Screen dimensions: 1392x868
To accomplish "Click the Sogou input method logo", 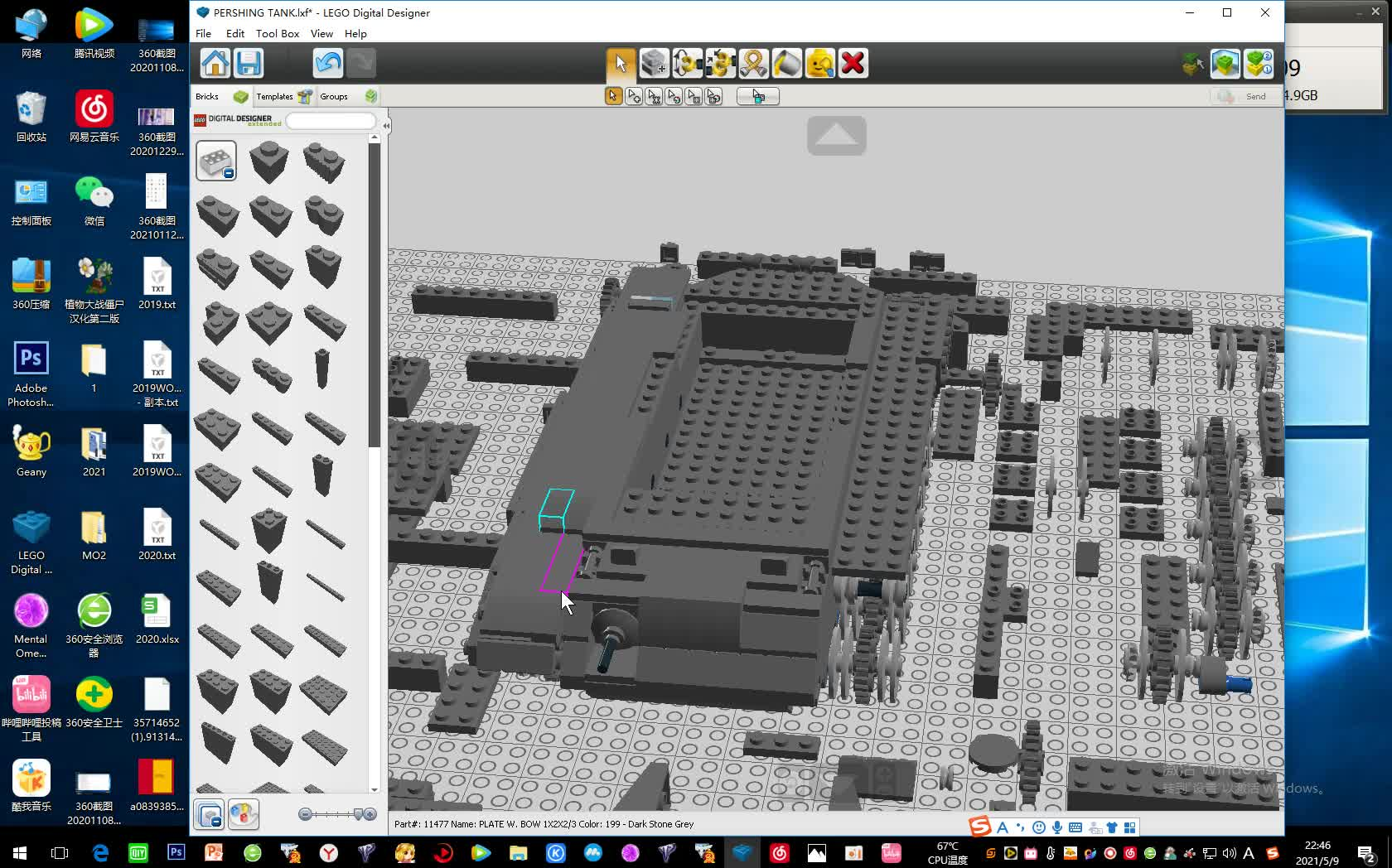I will 980,827.
